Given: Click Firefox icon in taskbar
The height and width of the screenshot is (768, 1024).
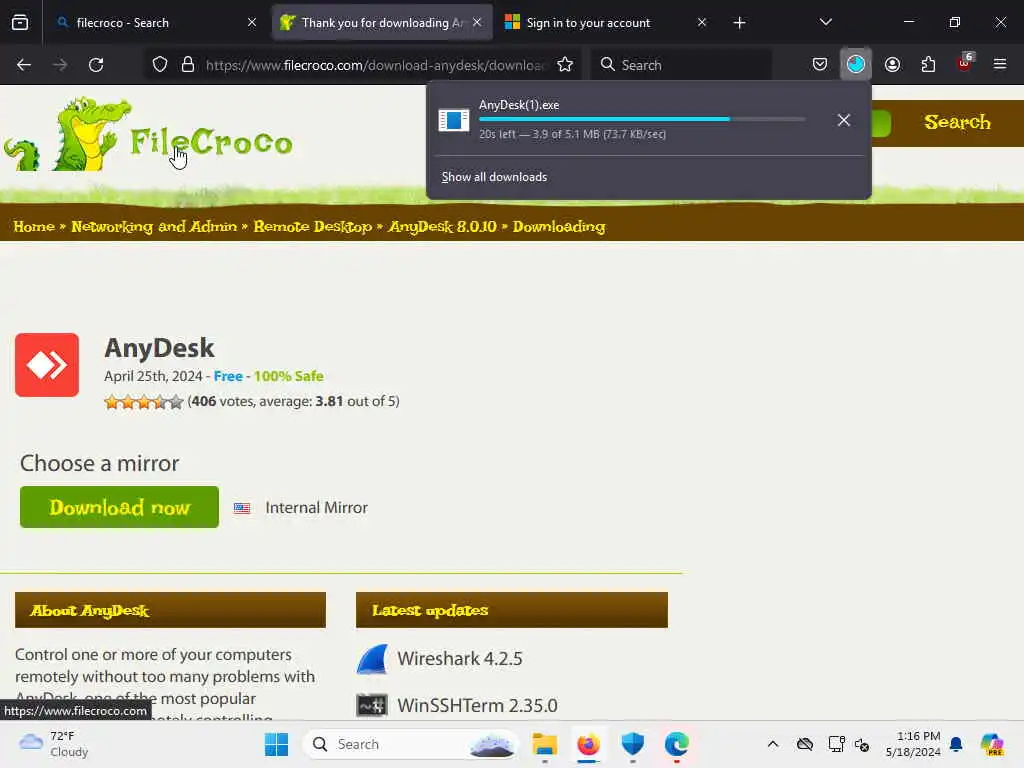Looking at the screenshot, I should coord(588,744).
